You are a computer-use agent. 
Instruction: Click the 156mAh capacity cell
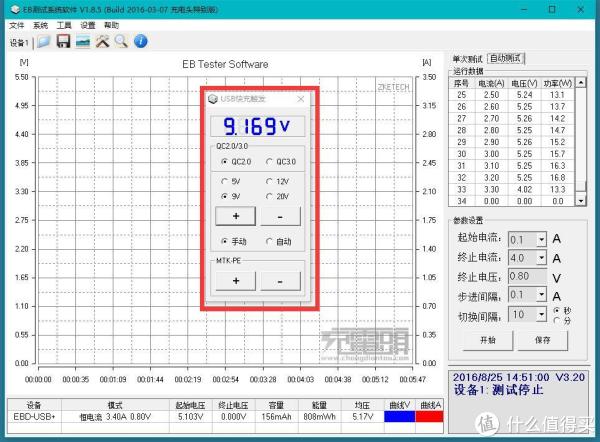click(x=276, y=416)
